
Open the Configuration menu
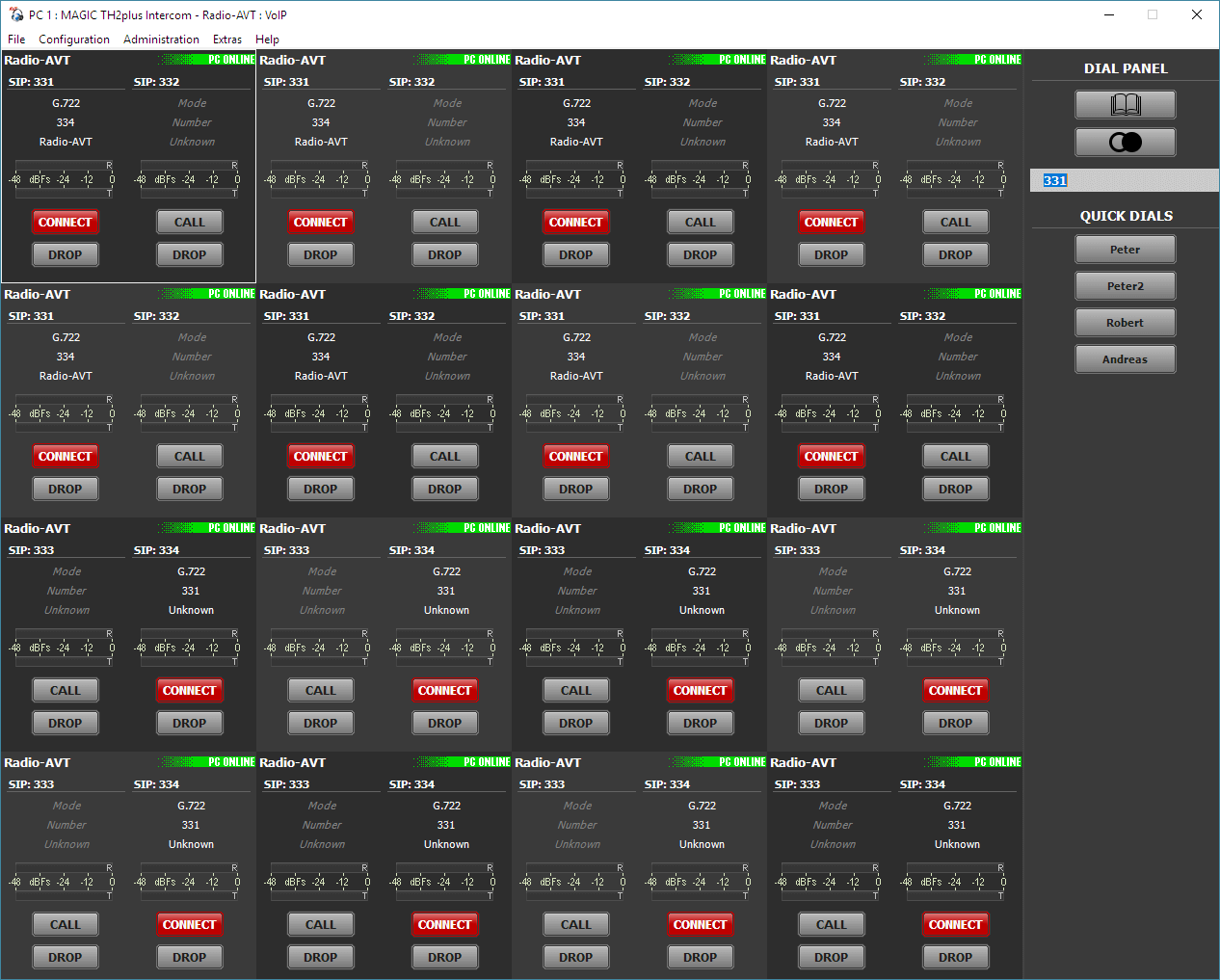(x=74, y=40)
